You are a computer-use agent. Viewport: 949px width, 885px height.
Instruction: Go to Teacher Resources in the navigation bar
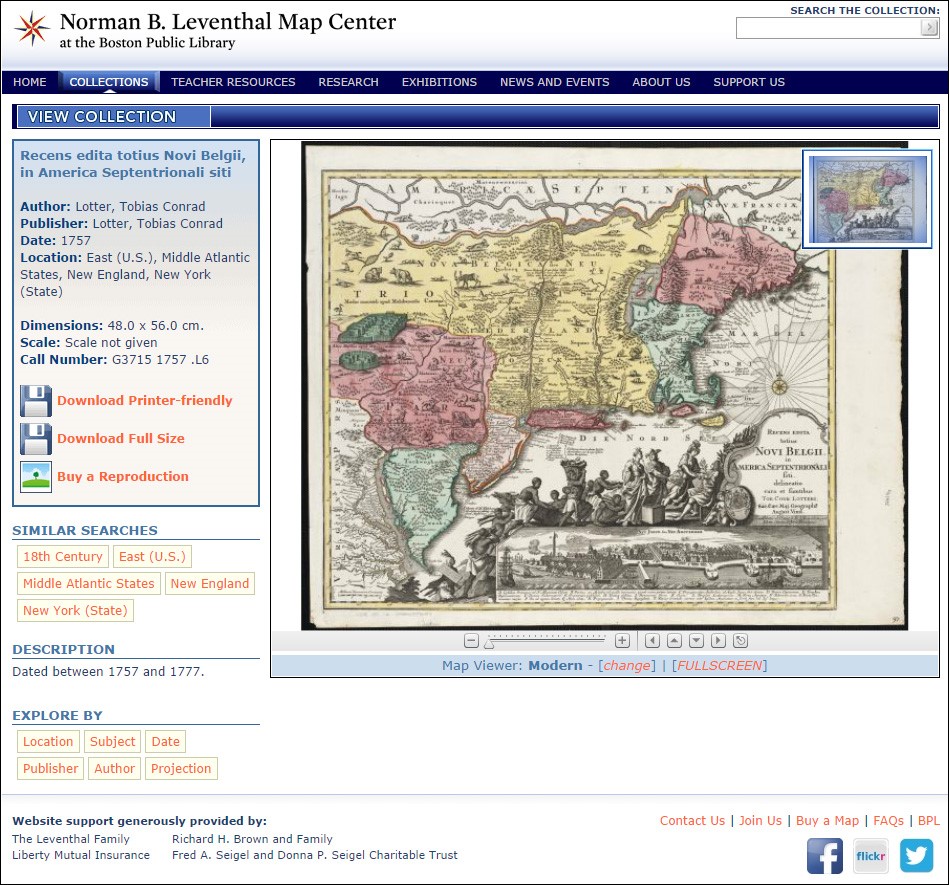pyautogui.click(x=233, y=82)
